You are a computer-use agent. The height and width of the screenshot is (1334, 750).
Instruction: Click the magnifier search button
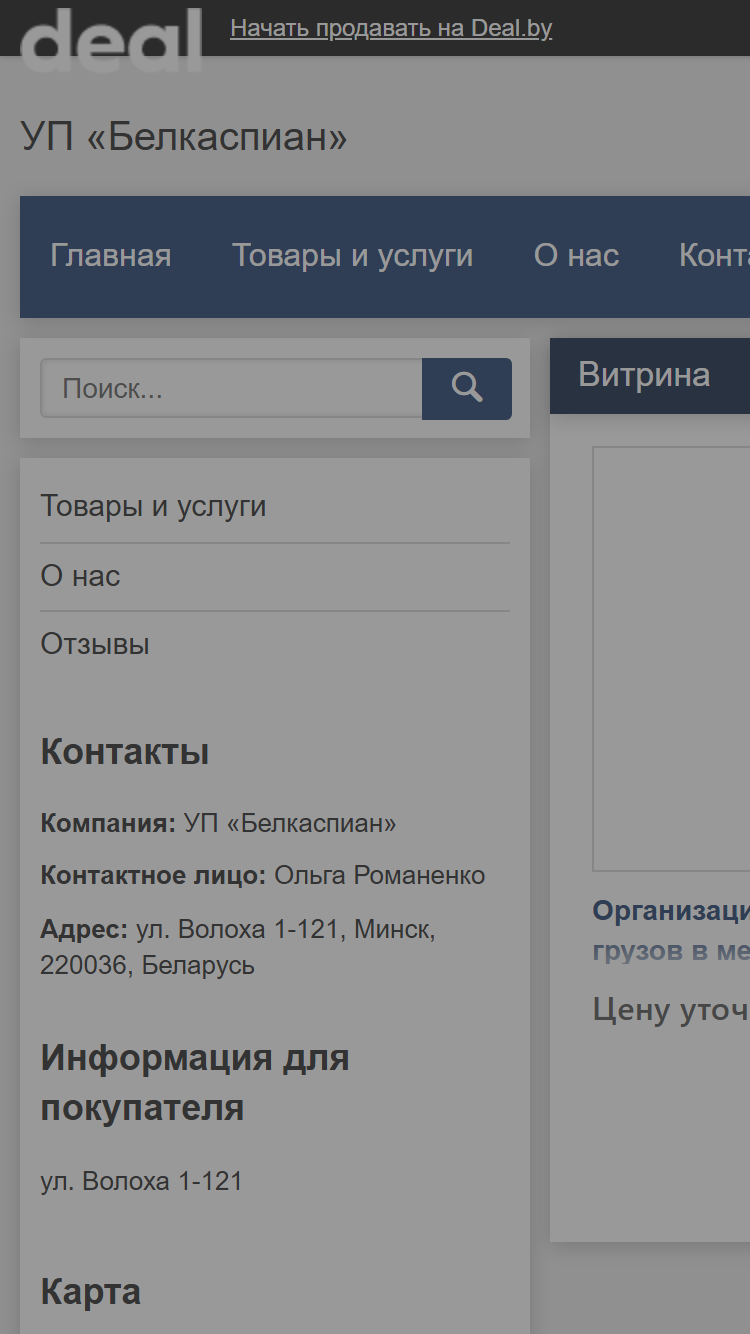click(467, 388)
